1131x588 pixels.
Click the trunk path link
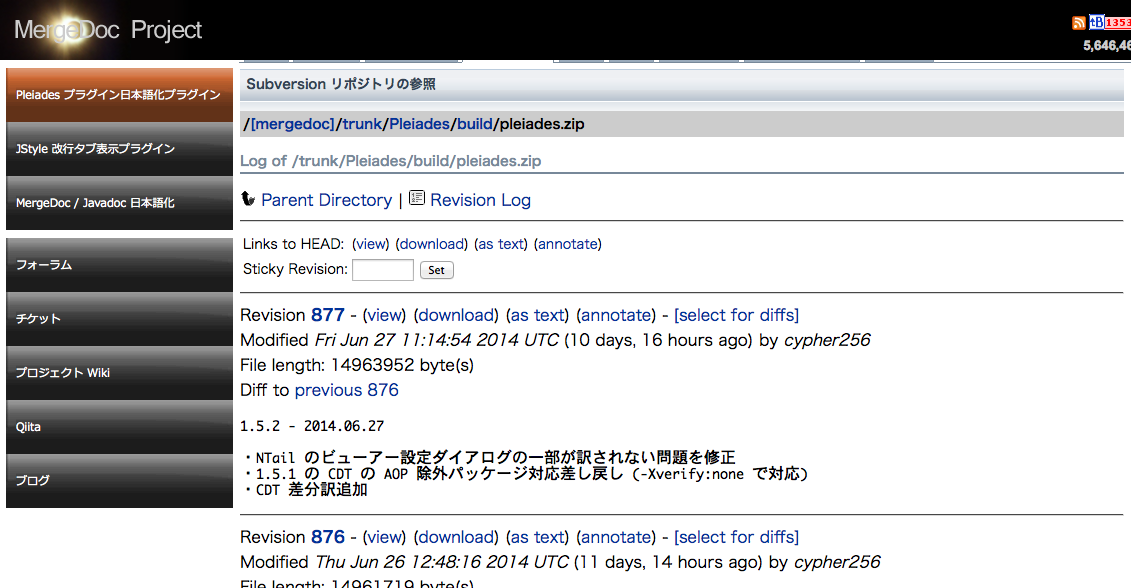point(362,124)
